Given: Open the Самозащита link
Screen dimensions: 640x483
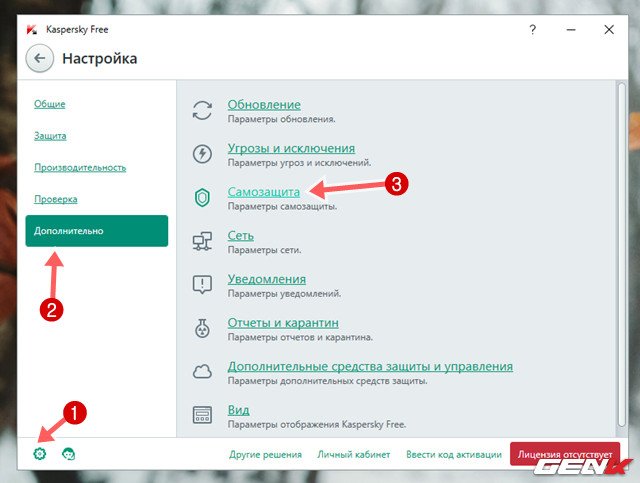Looking at the screenshot, I should pyautogui.click(x=264, y=192).
